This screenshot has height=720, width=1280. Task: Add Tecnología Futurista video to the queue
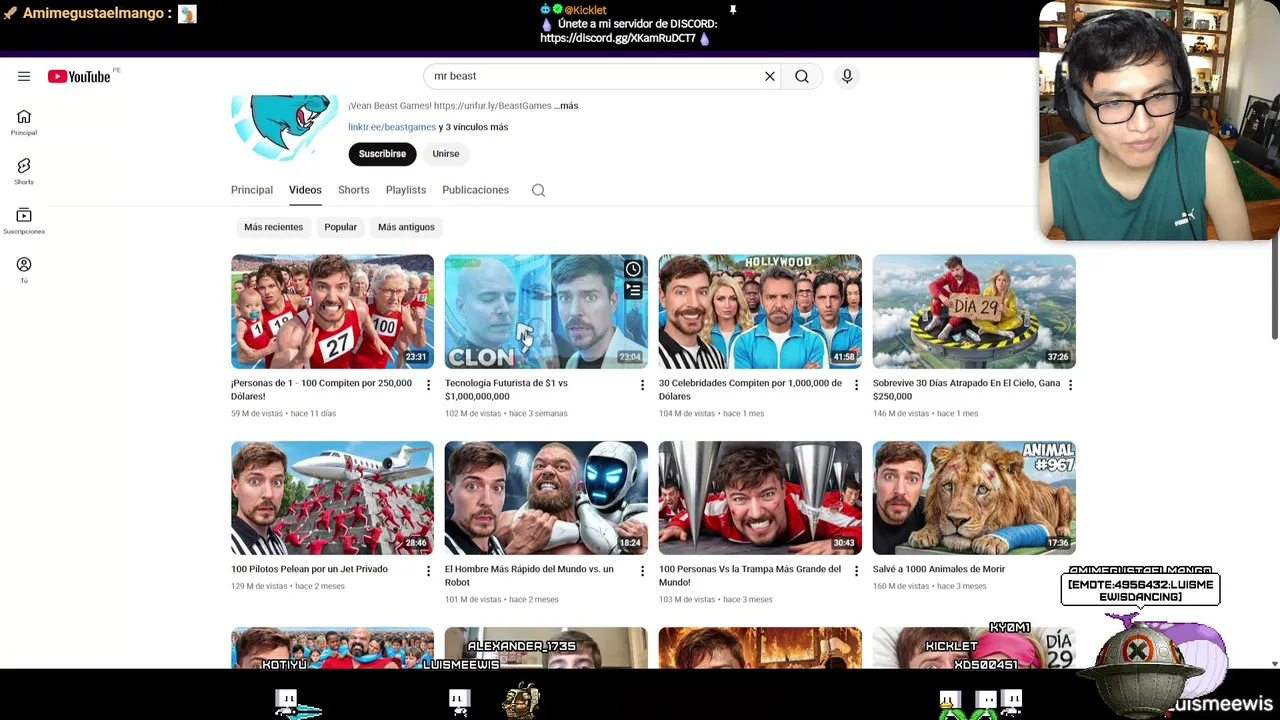633,290
